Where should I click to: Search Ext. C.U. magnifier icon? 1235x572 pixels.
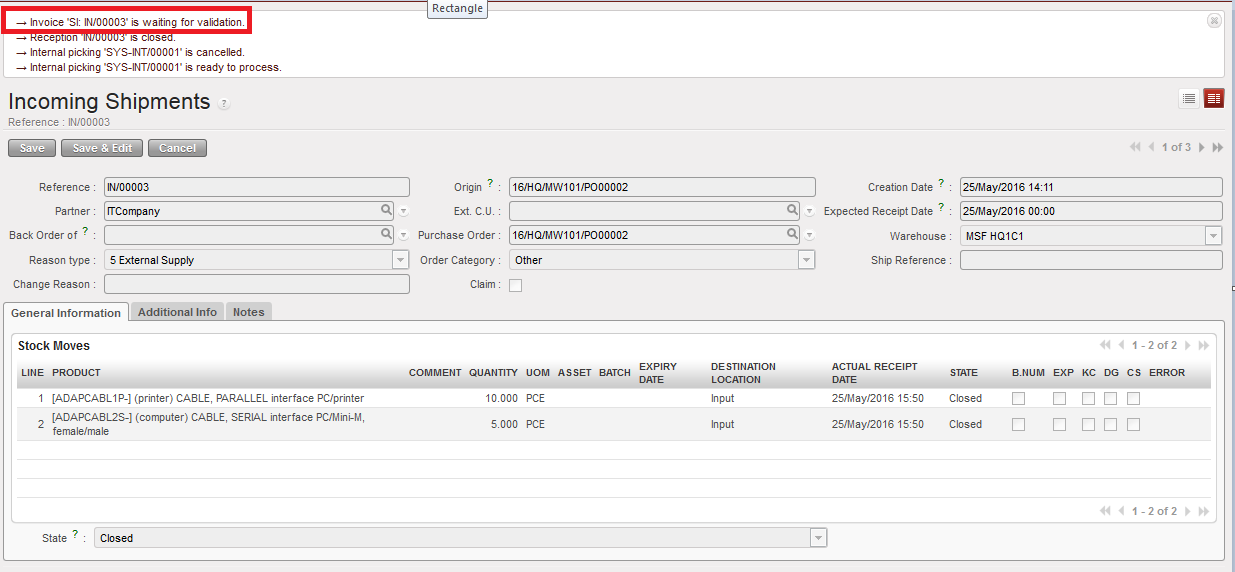[792, 211]
